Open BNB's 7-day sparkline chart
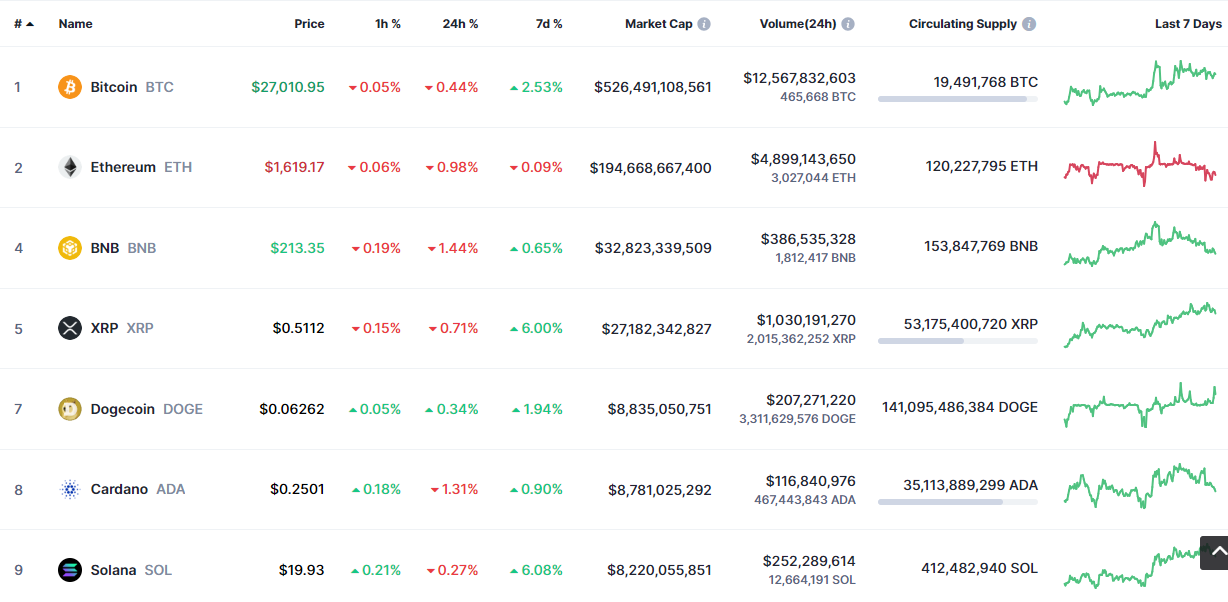This screenshot has width=1228, height=602. point(1140,244)
